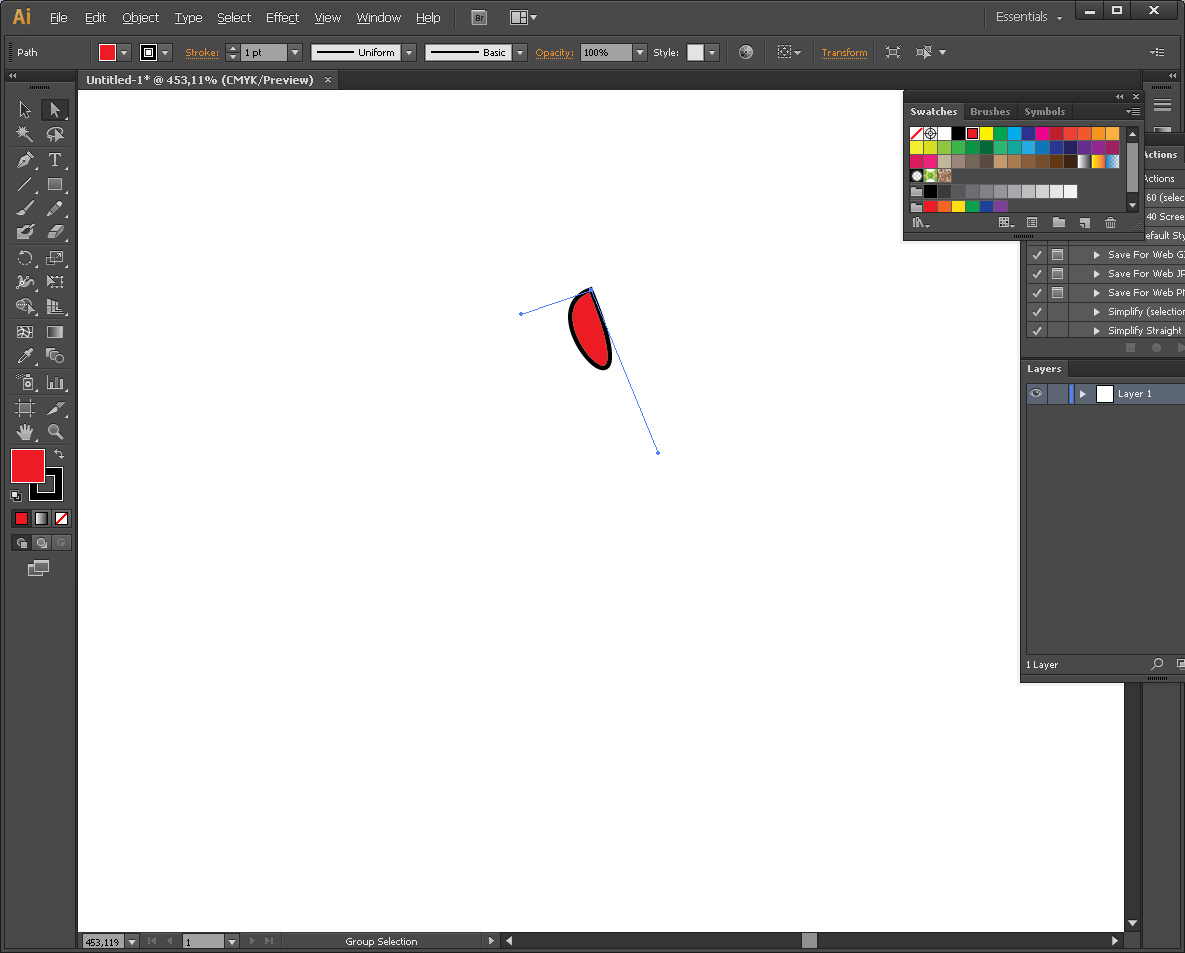Toggle Layer 1 visibility eye
Image resolution: width=1185 pixels, height=953 pixels.
pyautogui.click(x=1036, y=394)
